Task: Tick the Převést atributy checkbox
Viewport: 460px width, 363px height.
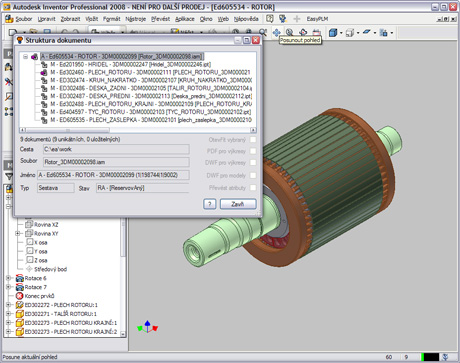Action: 253,188
